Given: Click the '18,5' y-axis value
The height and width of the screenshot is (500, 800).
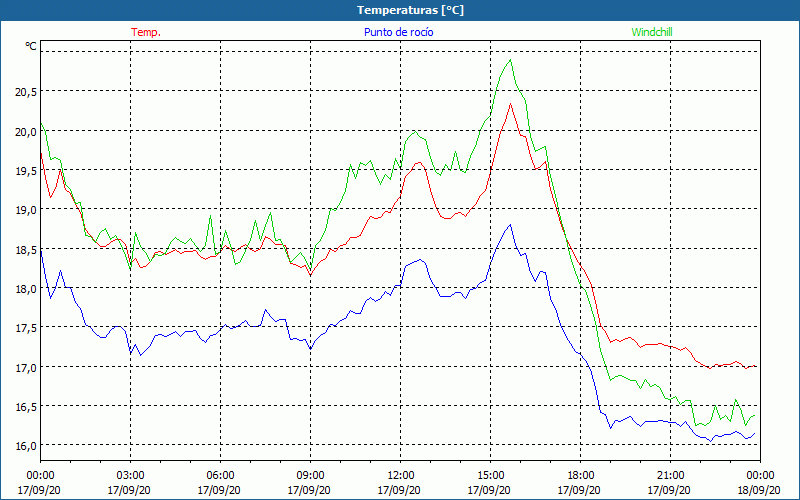Looking at the screenshot, I should (26, 249).
